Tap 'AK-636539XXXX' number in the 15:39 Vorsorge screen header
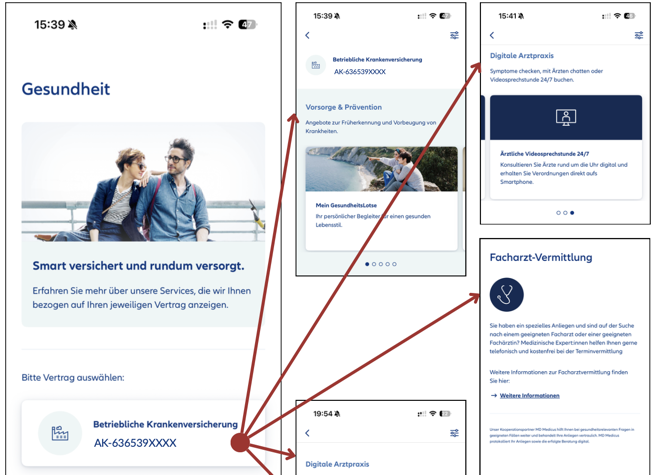 point(360,72)
